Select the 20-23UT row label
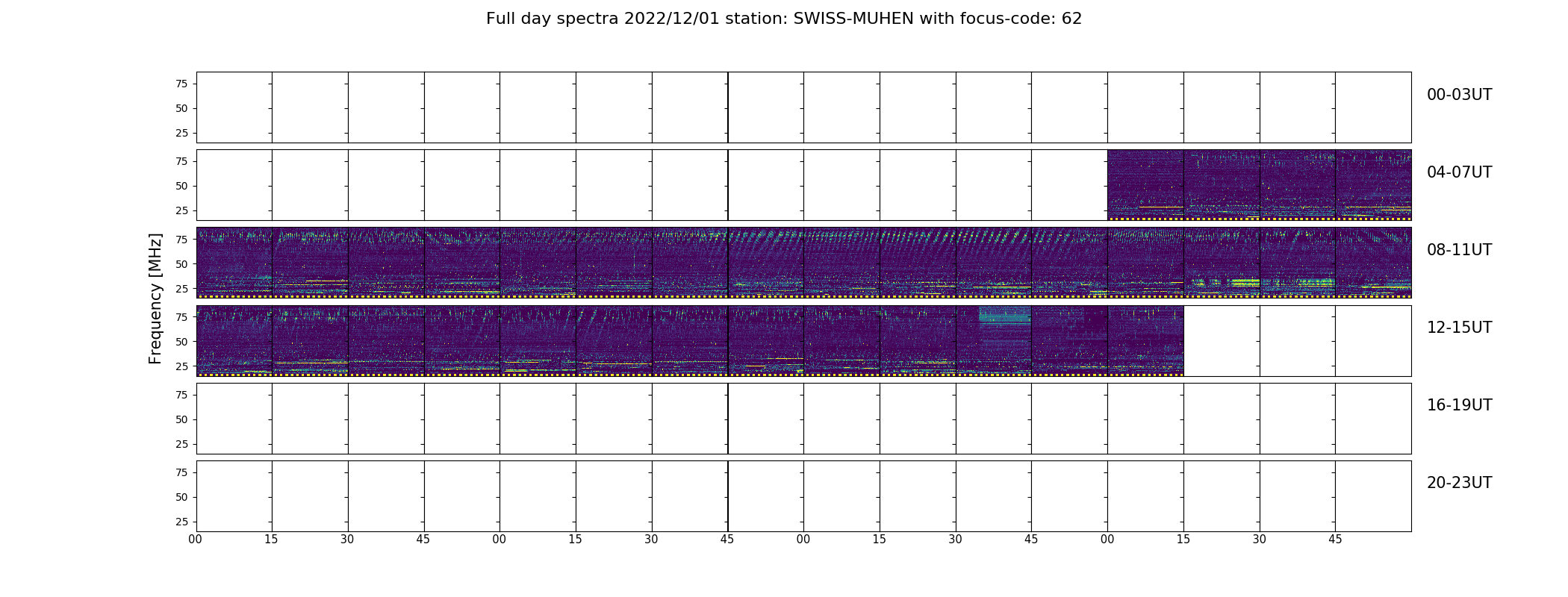 click(x=1459, y=483)
